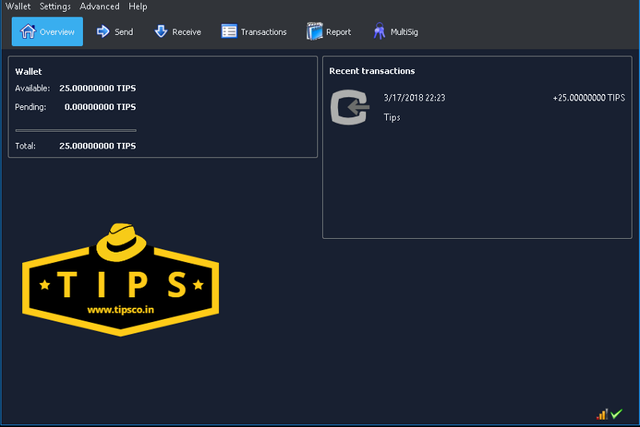The image size is (640, 427).
Task: Click the www.tipsco.in address on the logo
Action: [121, 310]
